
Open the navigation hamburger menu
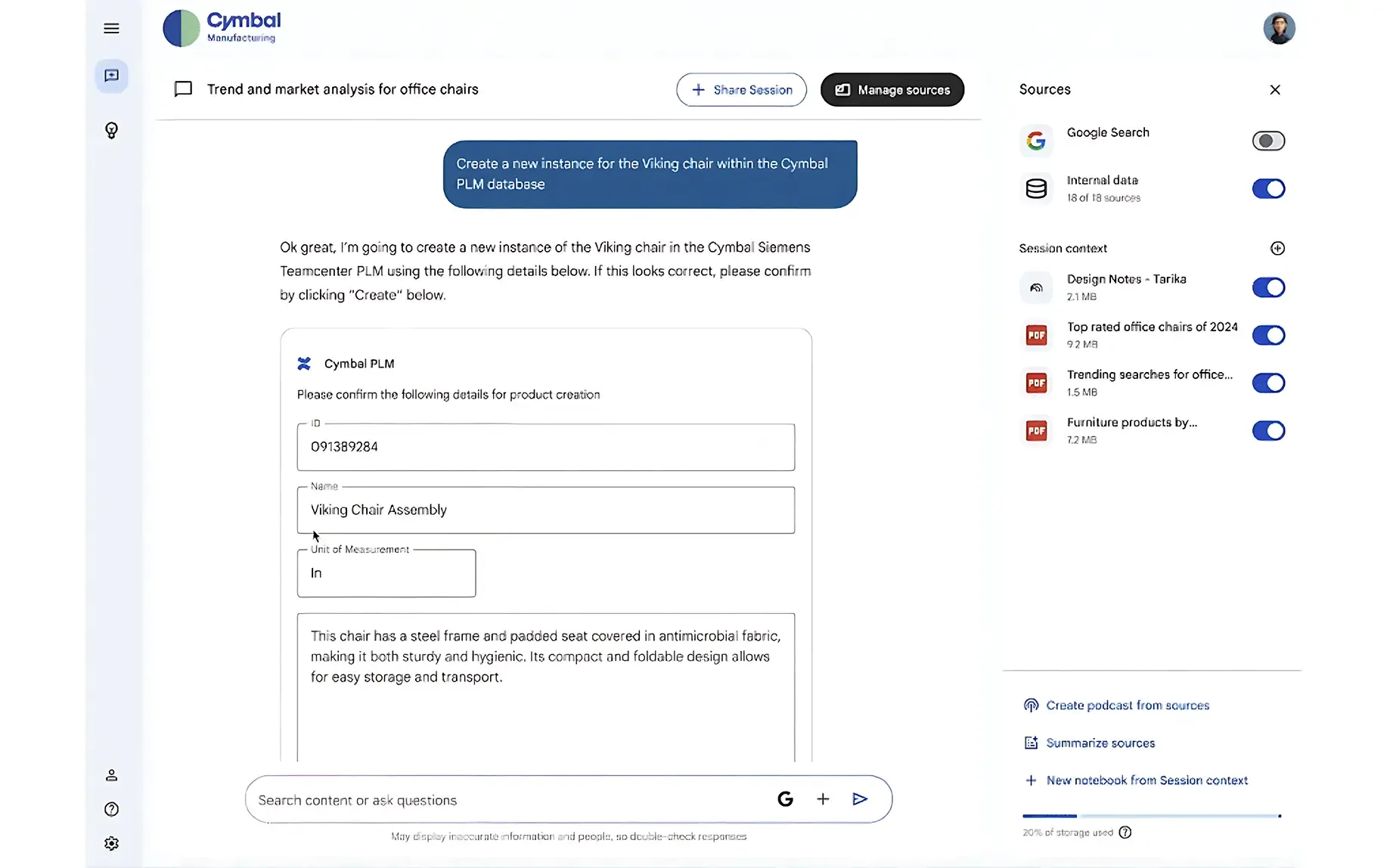[111, 28]
